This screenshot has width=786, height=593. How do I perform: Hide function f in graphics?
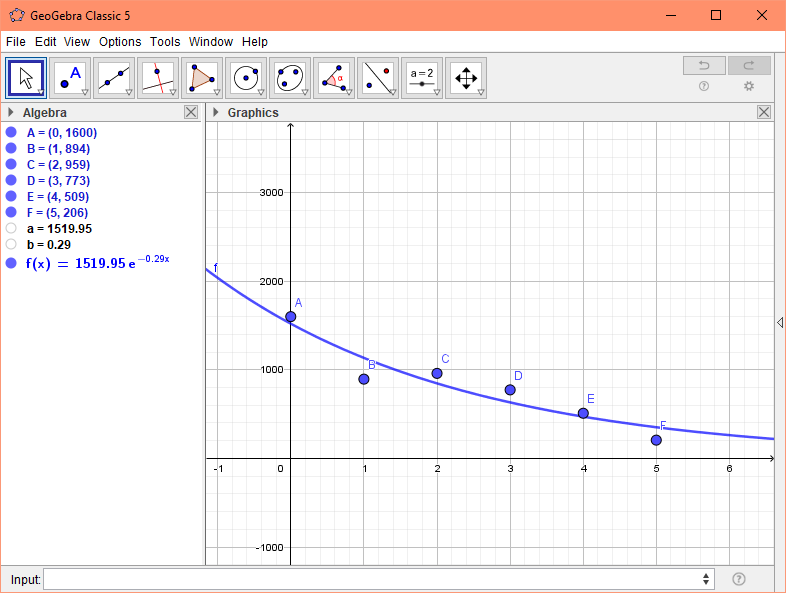click(x=11, y=263)
